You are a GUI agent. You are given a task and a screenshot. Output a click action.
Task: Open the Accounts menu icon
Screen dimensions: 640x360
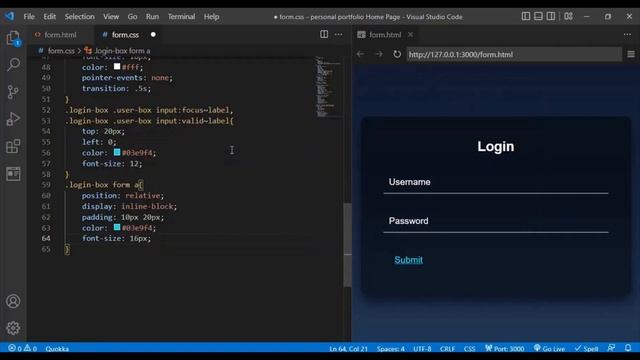(13, 301)
